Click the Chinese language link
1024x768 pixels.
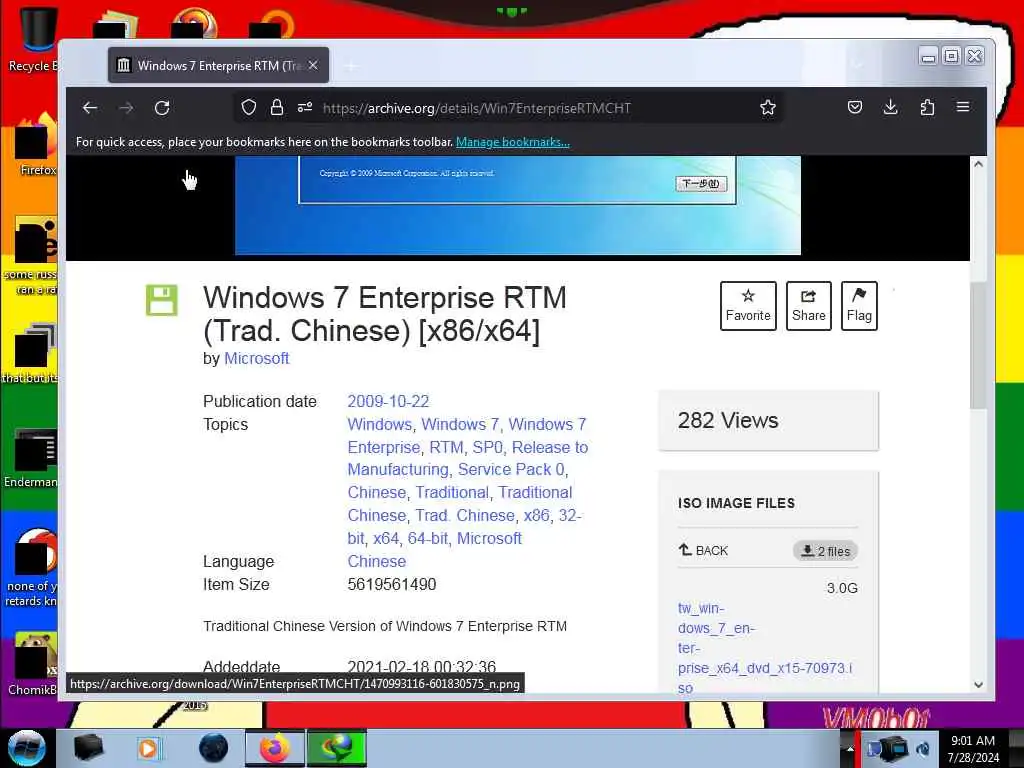coord(377,562)
